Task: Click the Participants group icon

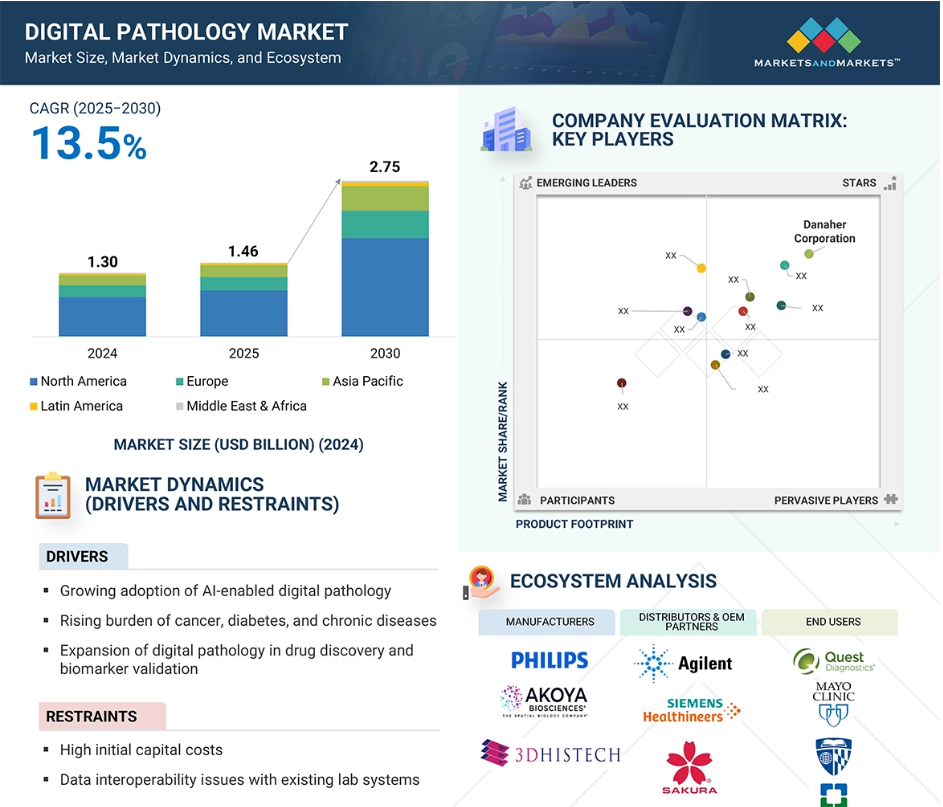Action: click(x=524, y=500)
